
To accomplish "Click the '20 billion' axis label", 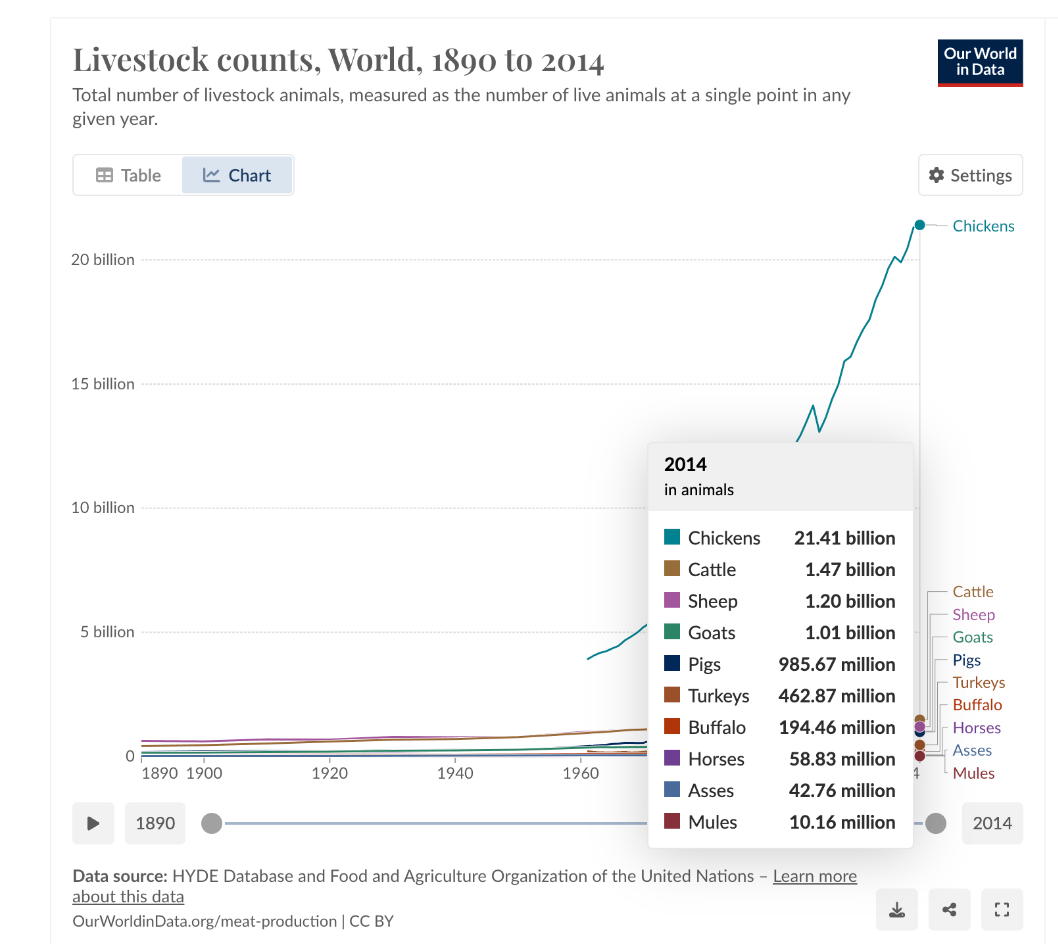I will (103, 260).
